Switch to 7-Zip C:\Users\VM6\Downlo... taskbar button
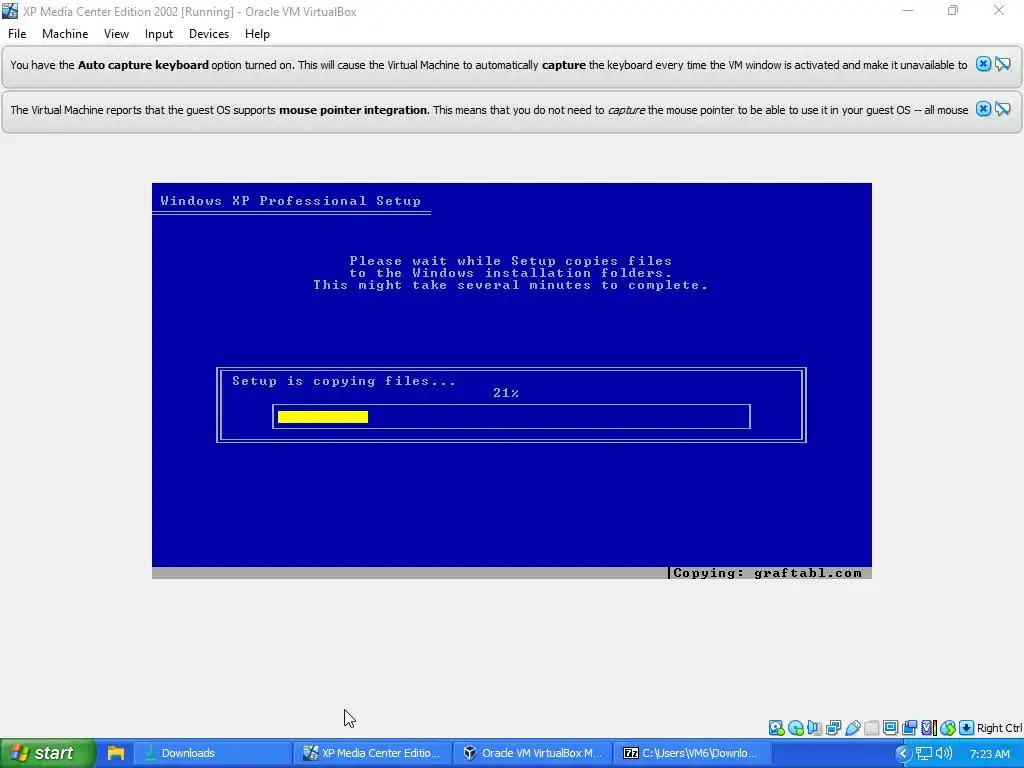The width and height of the screenshot is (1024, 768). click(x=692, y=753)
